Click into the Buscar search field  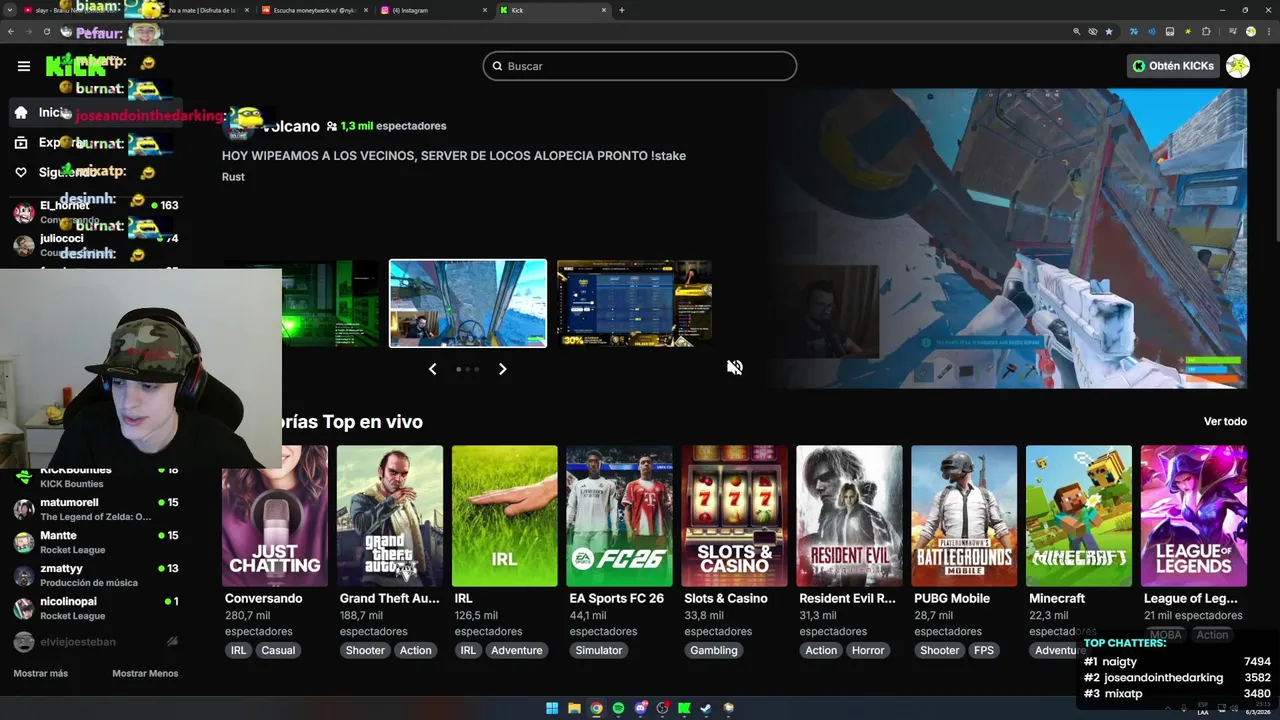tap(640, 66)
